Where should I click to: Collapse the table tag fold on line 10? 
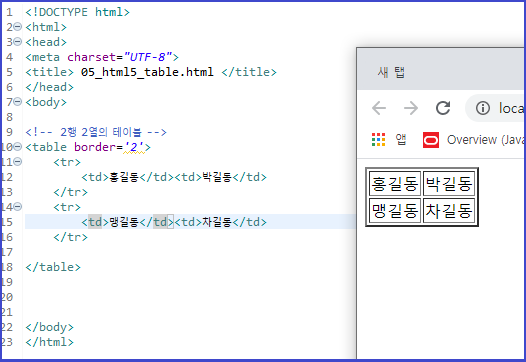click(x=18, y=147)
